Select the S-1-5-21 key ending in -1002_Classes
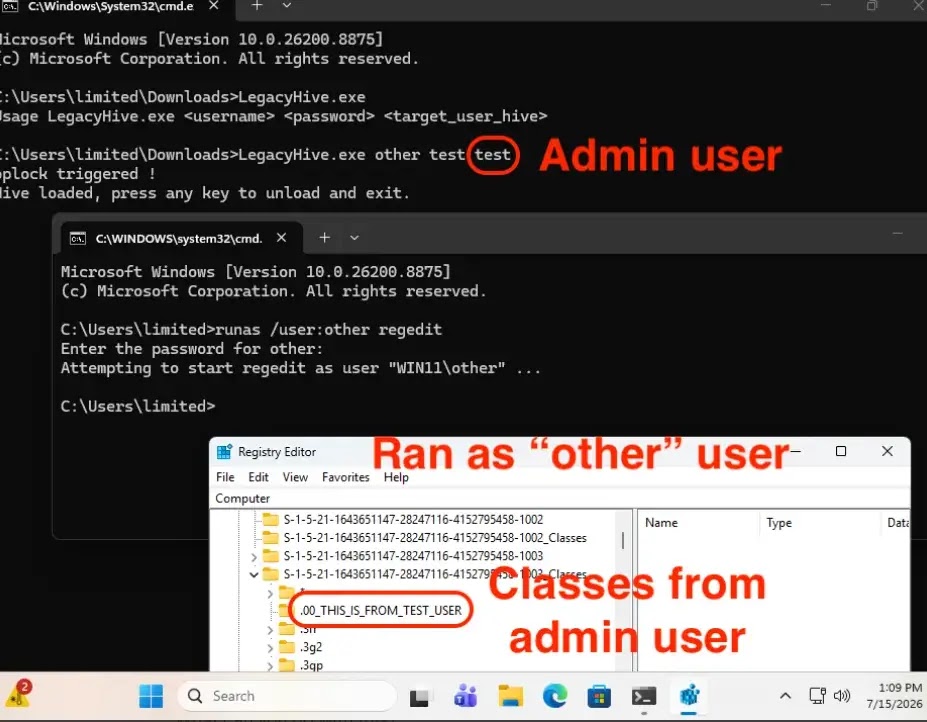 pos(435,538)
